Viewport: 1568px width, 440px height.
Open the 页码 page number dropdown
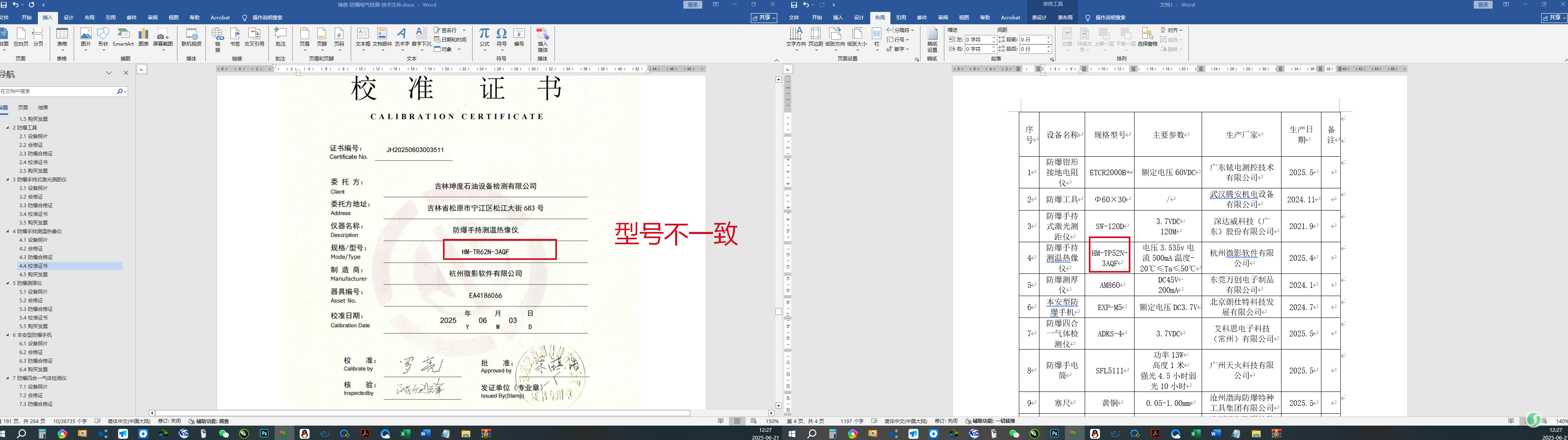point(339,38)
